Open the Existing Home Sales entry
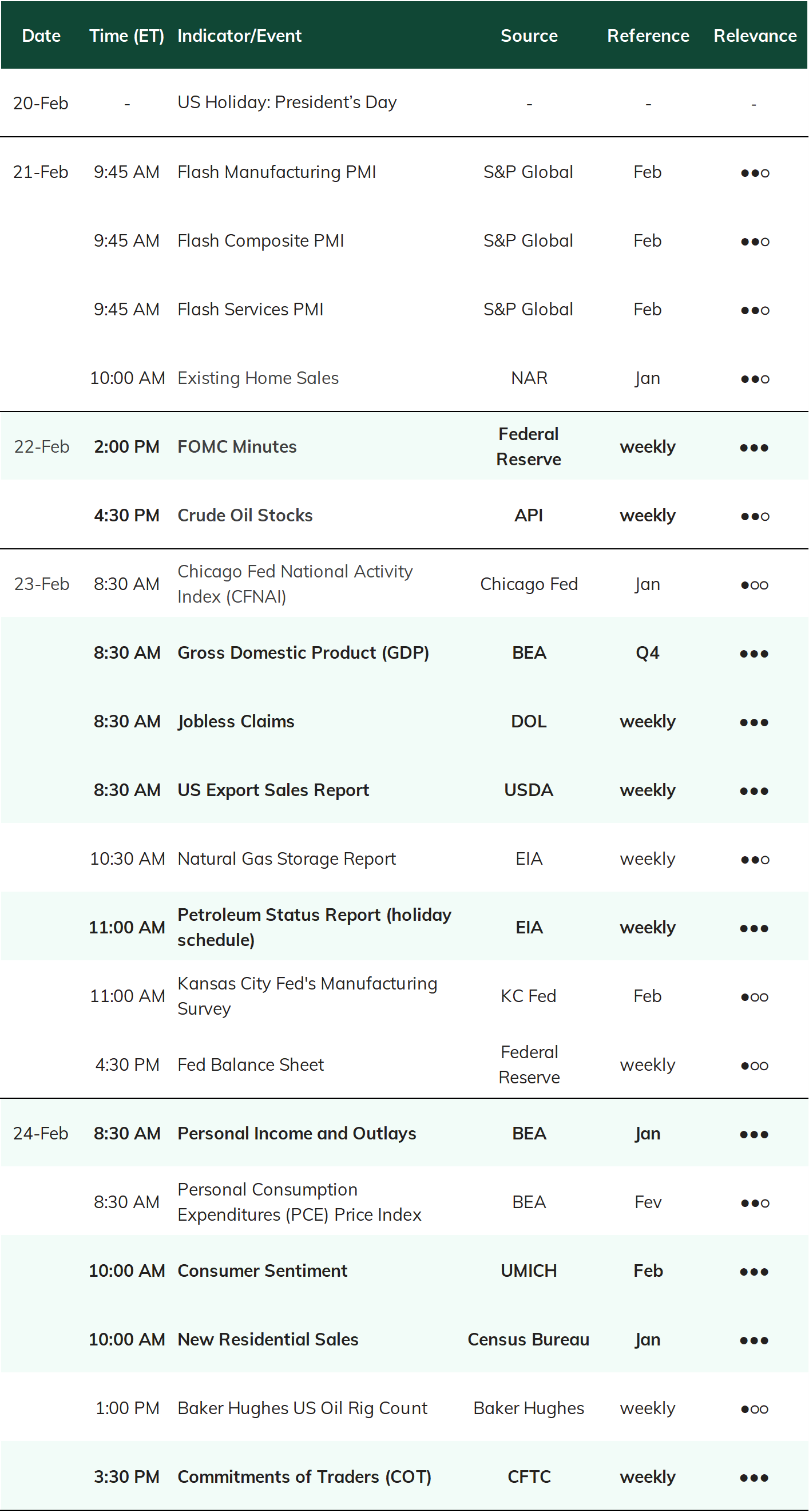The image size is (809, 1512). pyautogui.click(x=258, y=378)
